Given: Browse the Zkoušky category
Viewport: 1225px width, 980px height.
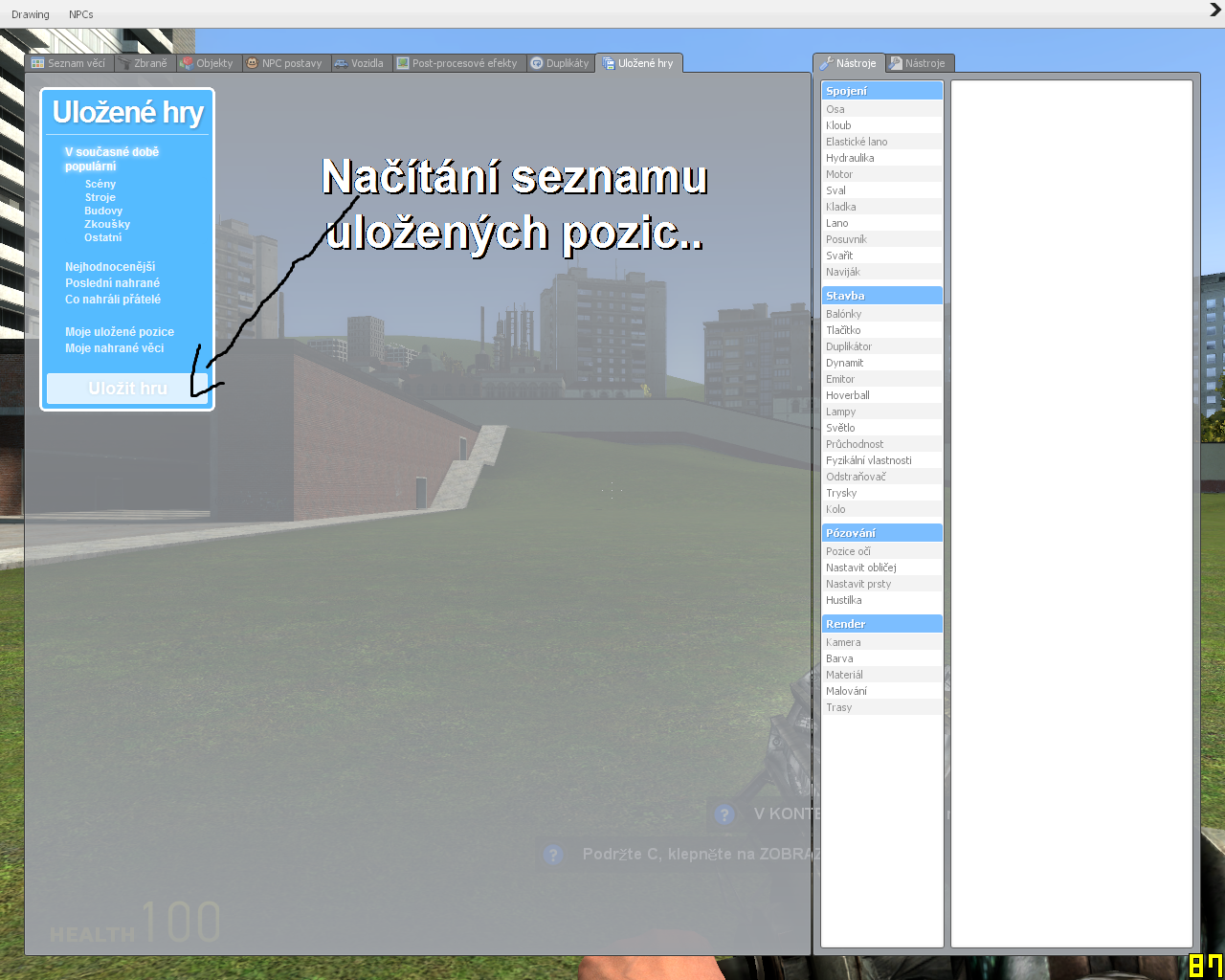Looking at the screenshot, I should click(107, 224).
